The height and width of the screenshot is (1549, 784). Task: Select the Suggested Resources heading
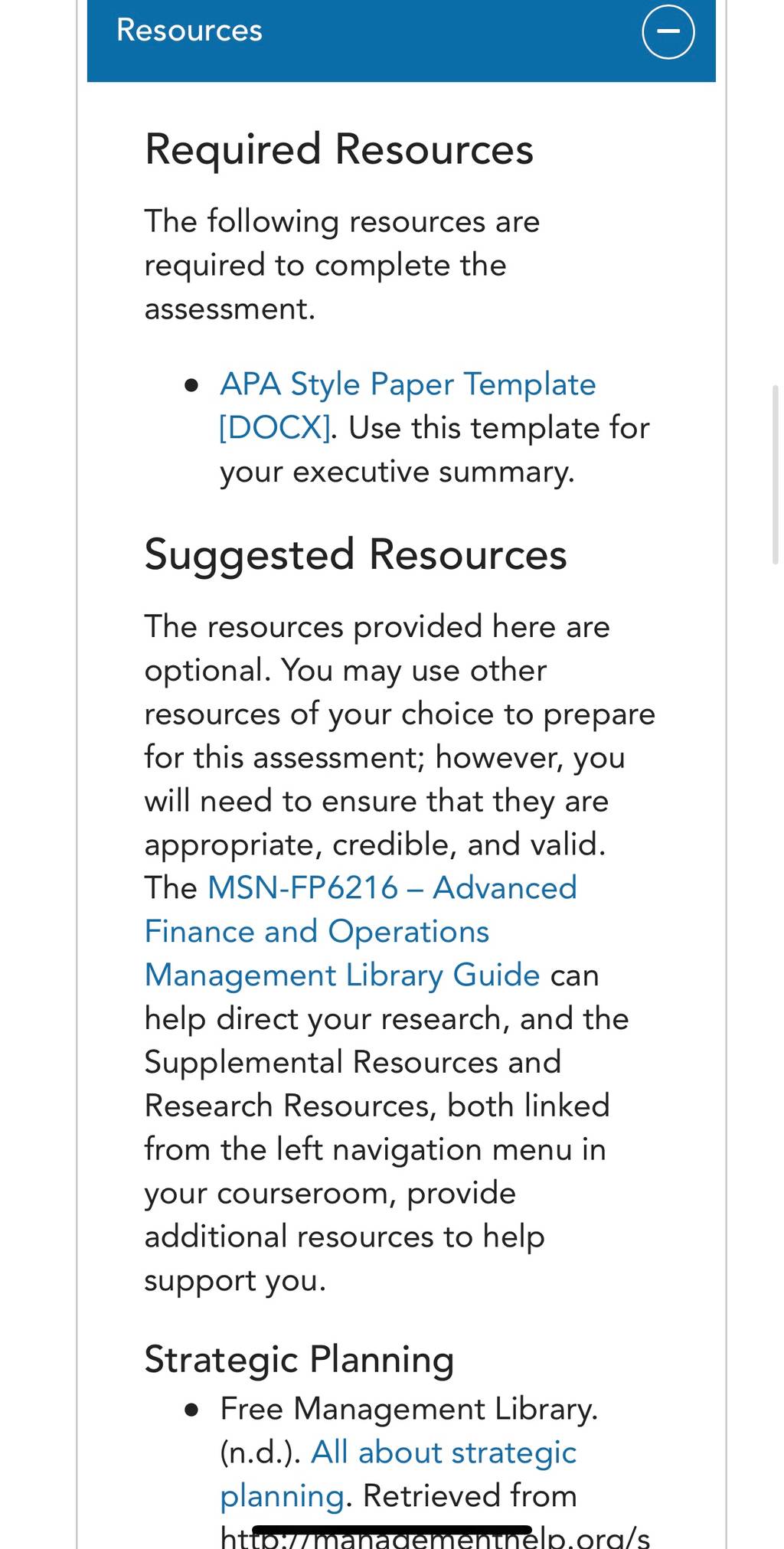356,554
